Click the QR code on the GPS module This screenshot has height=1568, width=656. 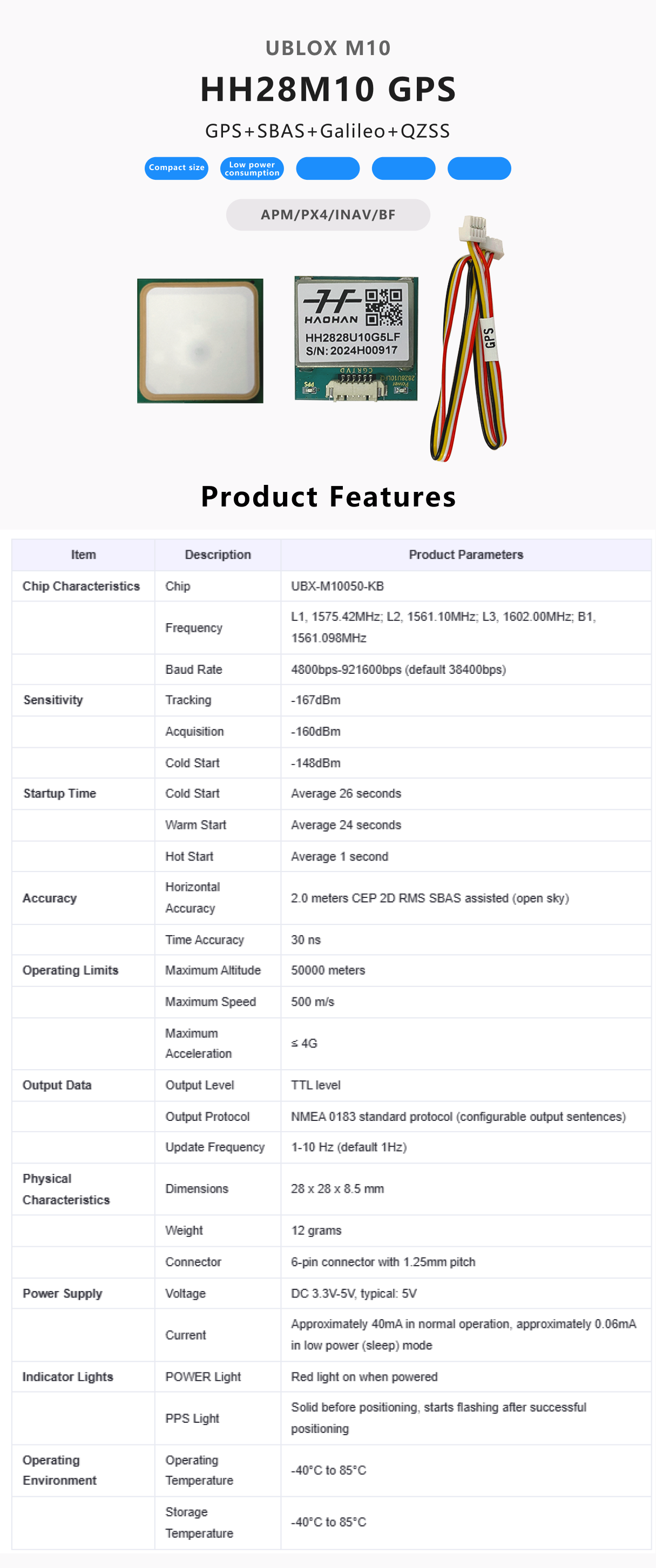tap(383, 307)
